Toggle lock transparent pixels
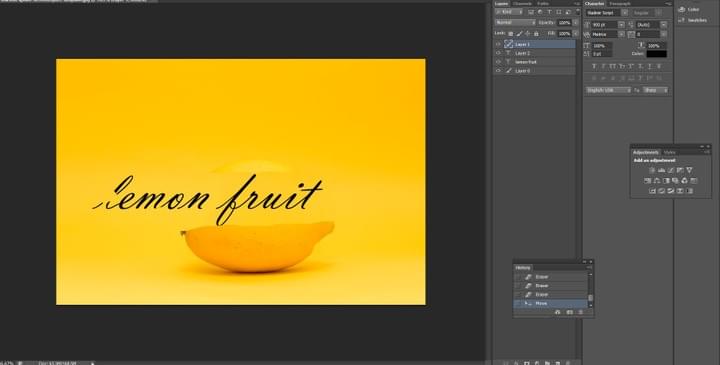The height and width of the screenshot is (365, 720). 511,34
